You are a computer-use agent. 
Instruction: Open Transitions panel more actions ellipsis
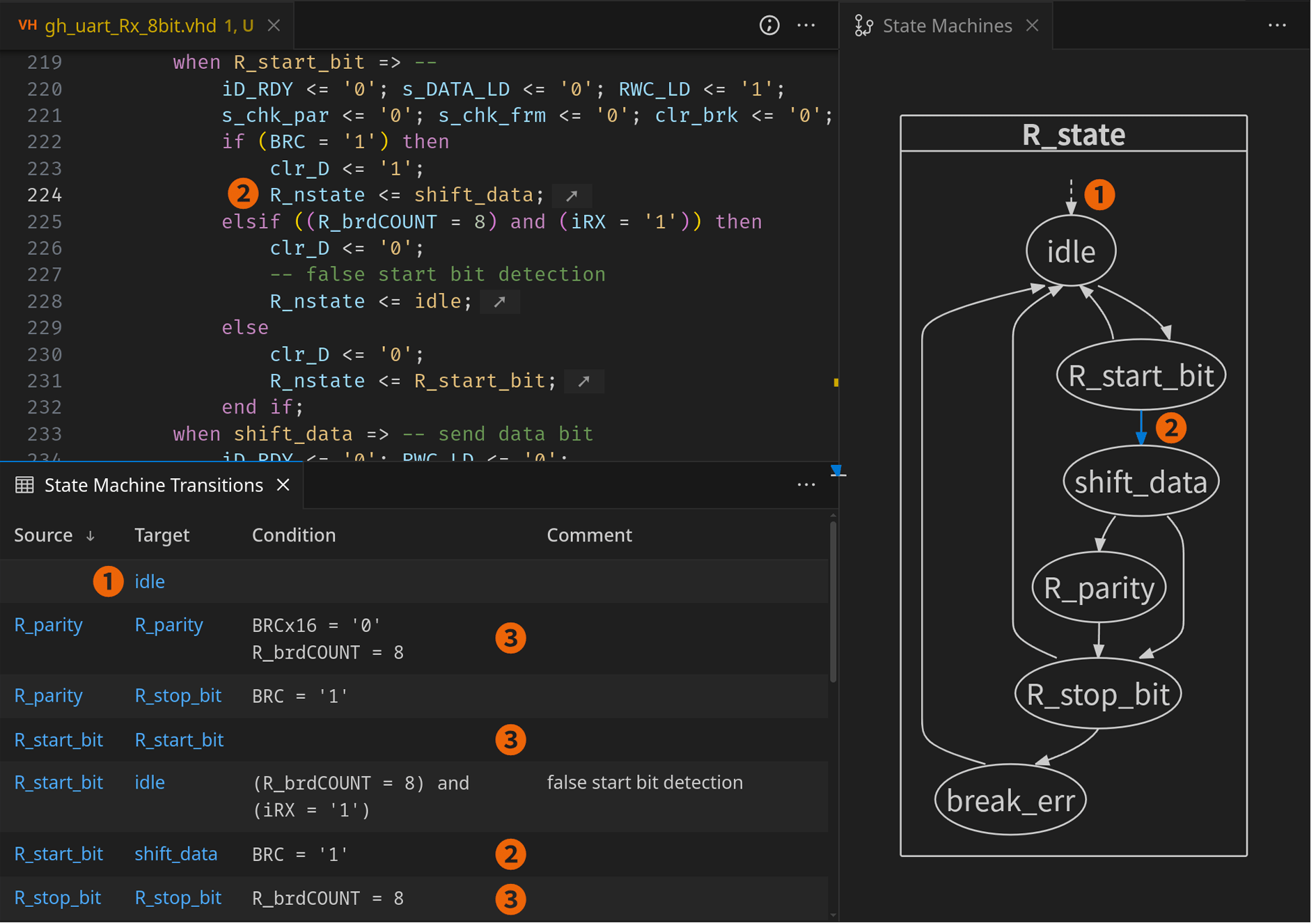point(806,485)
